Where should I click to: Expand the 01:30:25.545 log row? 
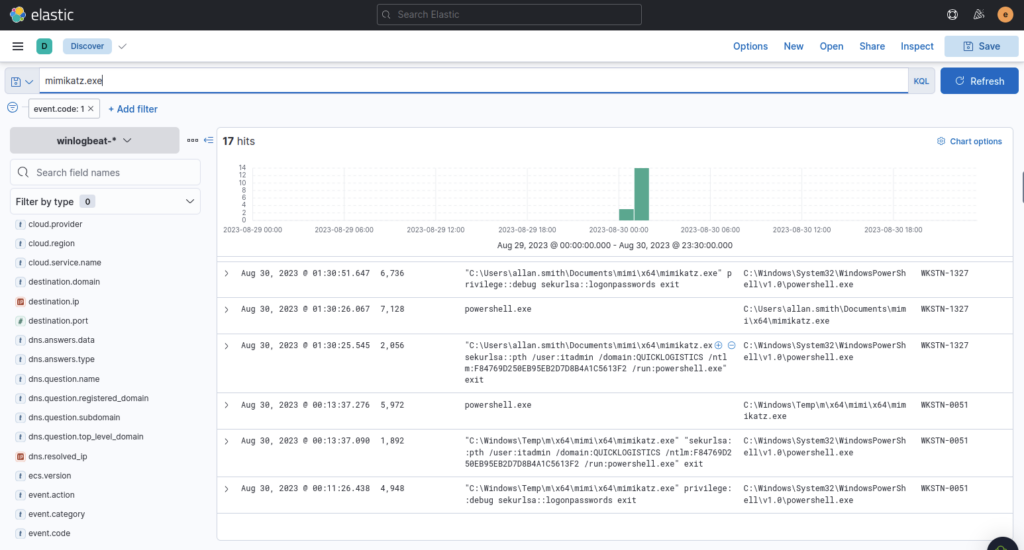coord(227,346)
